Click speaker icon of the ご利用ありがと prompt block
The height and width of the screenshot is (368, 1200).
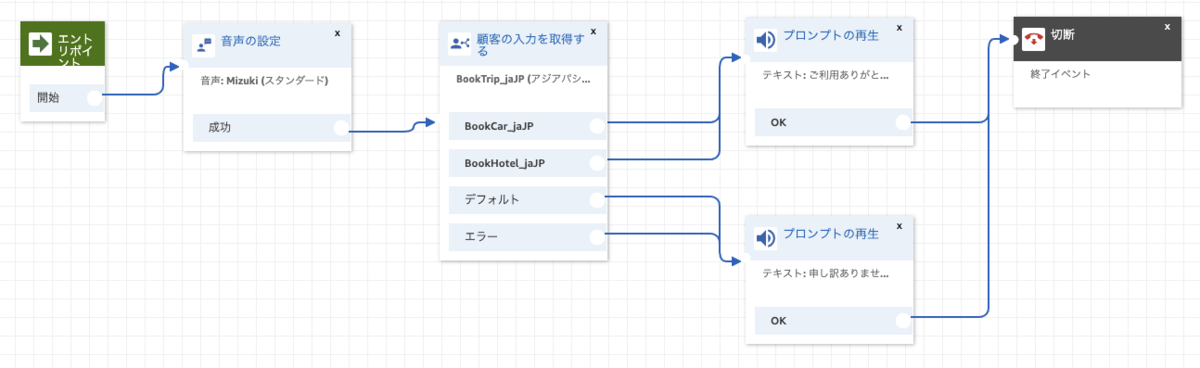[765, 41]
